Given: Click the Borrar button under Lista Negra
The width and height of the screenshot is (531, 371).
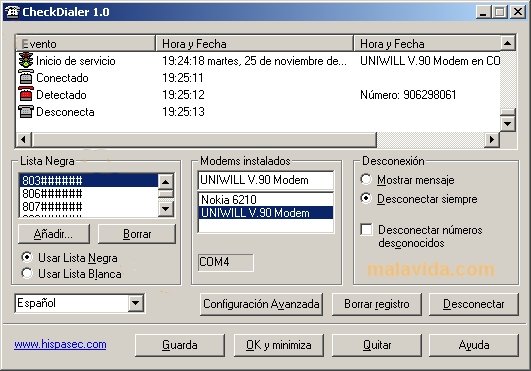Looking at the screenshot, I should [x=137, y=234].
